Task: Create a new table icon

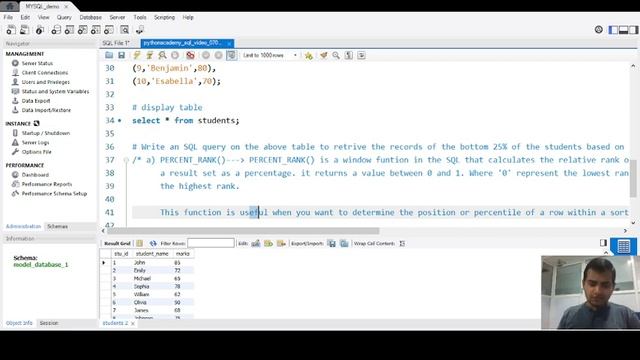Action: (x=69, y=30)
